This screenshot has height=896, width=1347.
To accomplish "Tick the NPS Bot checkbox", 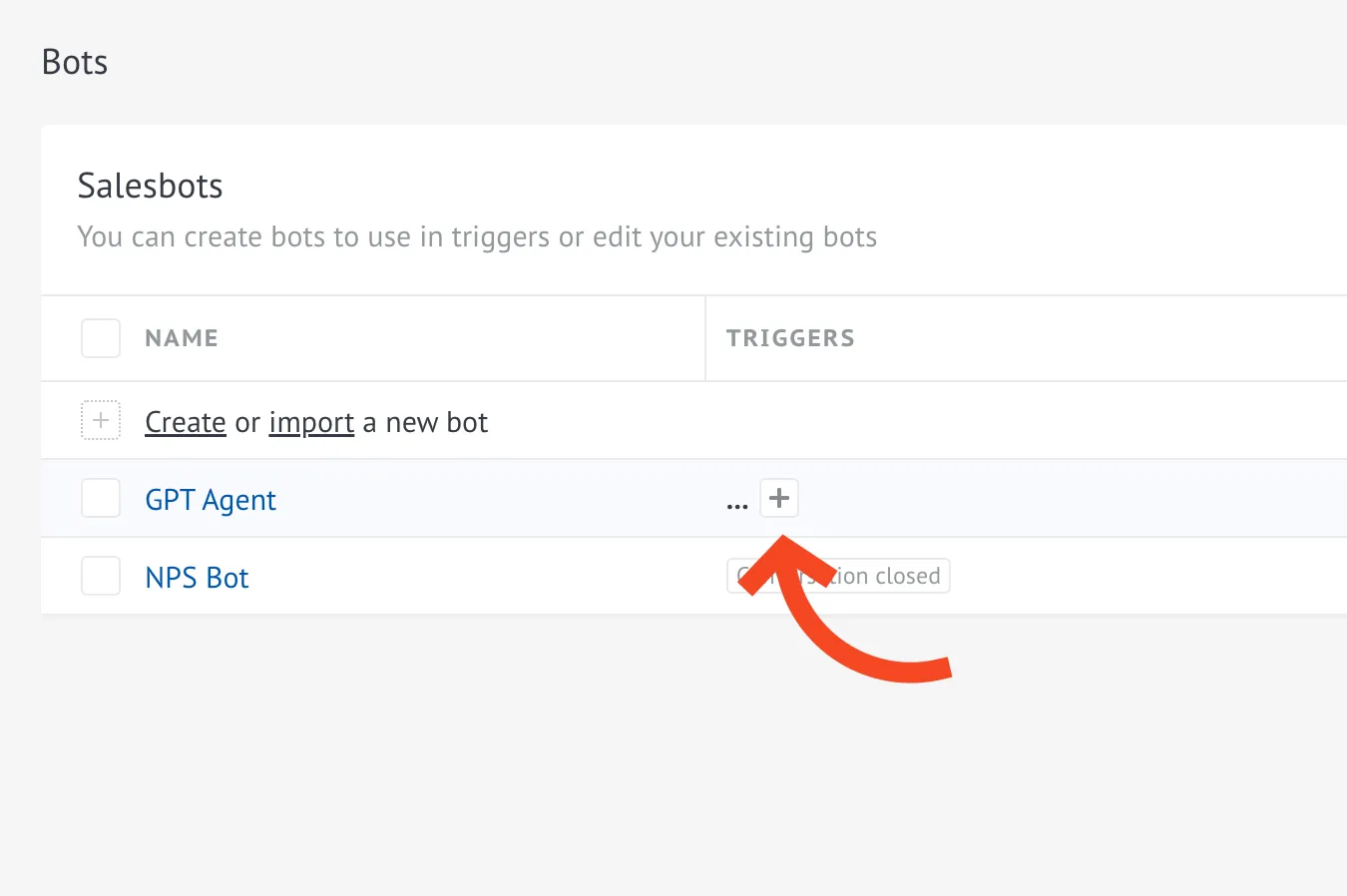I will [101, 576].
